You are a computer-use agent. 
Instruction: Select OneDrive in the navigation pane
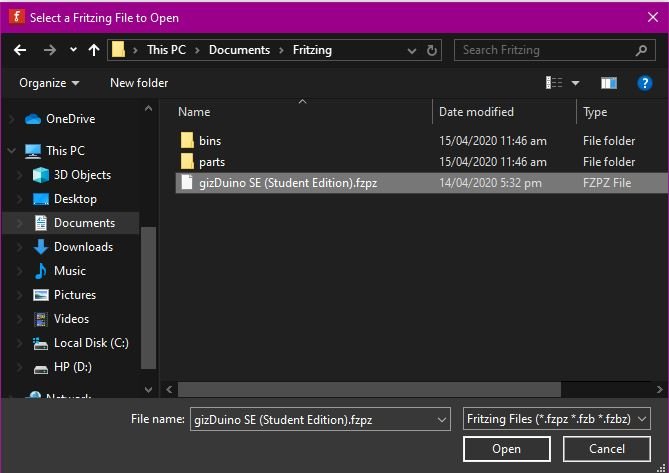pyautogui.click(x=71, y=119)
